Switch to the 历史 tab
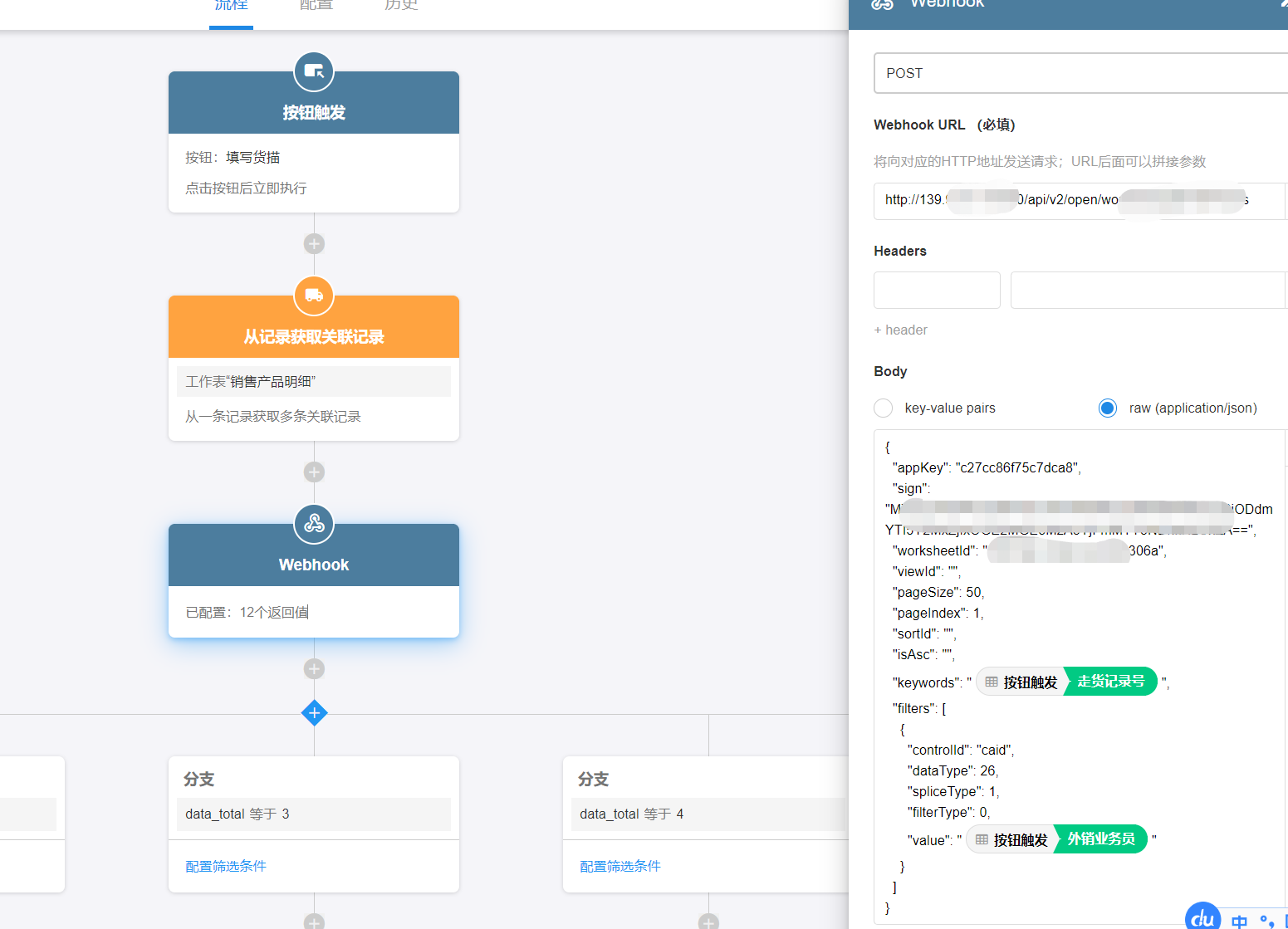 [x=401, y=7]
